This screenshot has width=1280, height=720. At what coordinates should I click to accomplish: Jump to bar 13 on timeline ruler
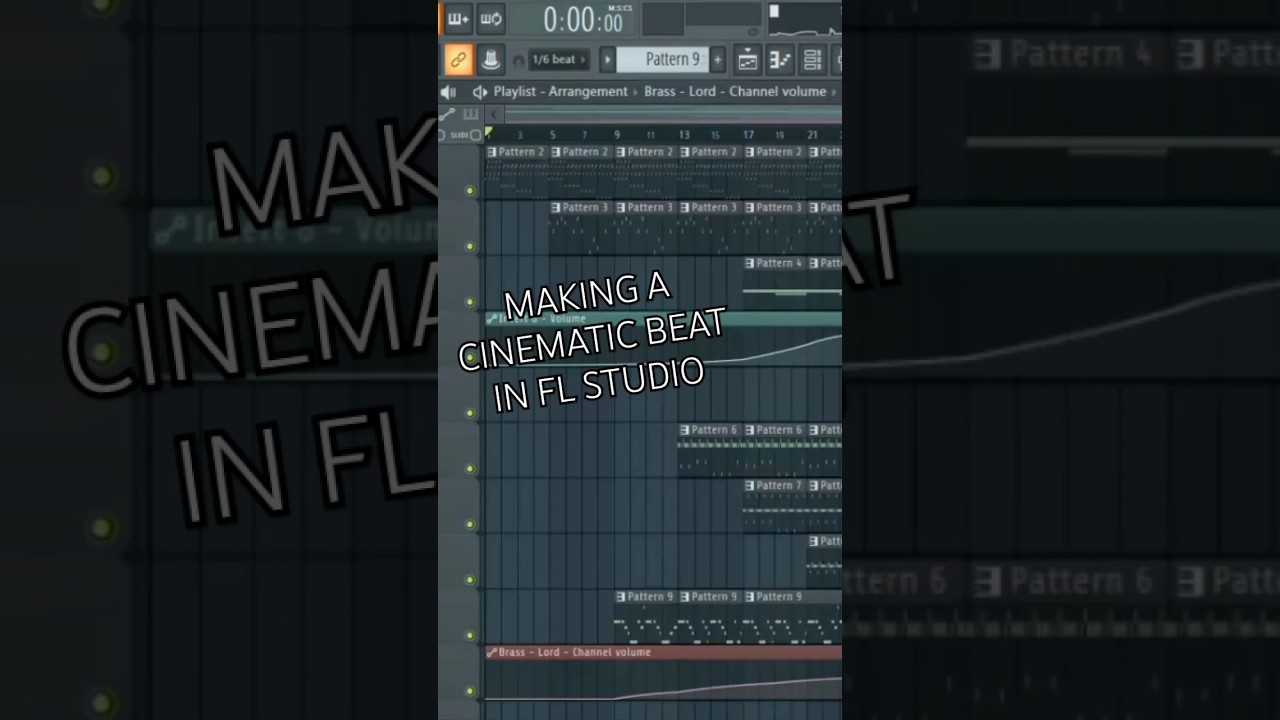684,135
